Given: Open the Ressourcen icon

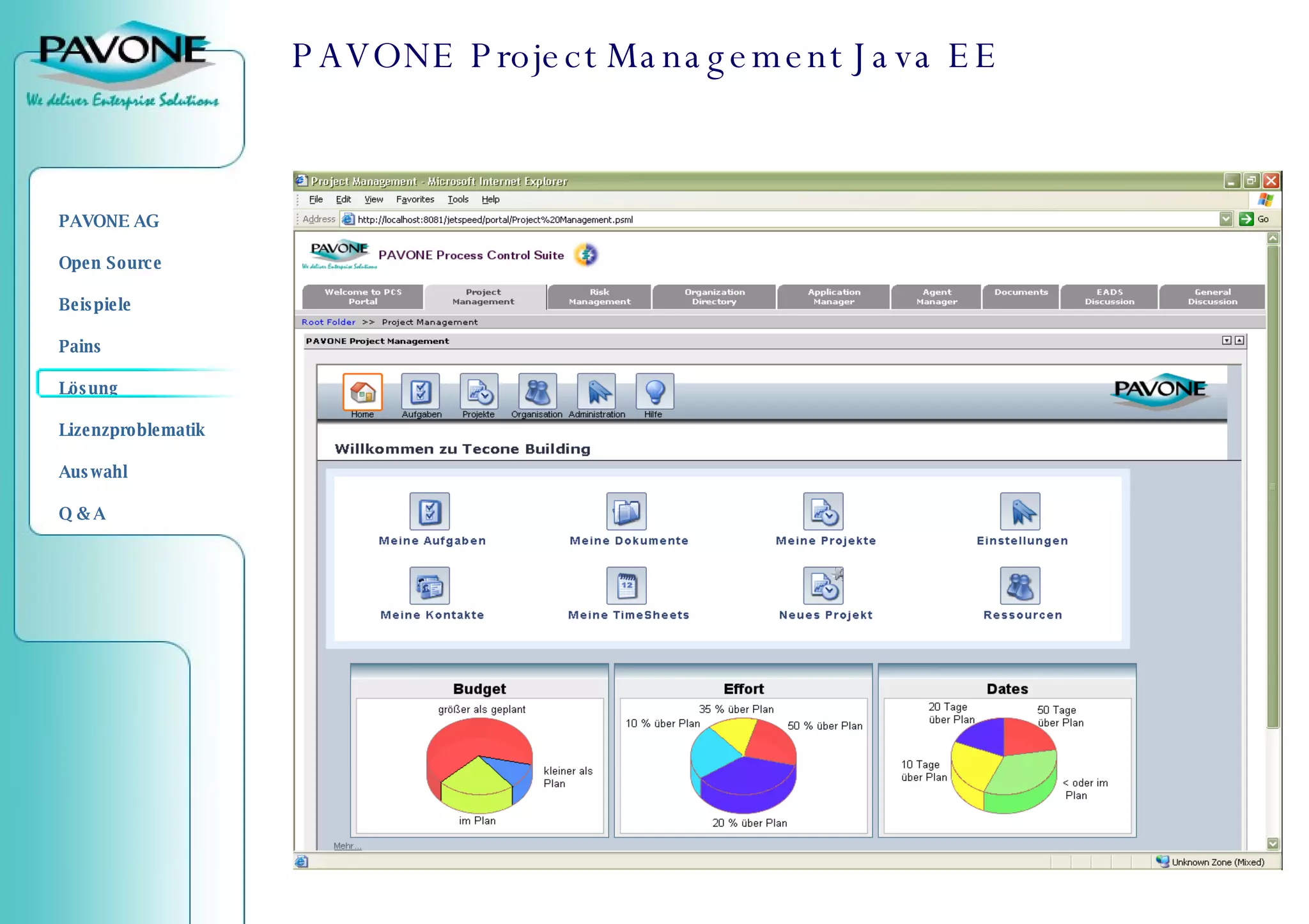Looking at the screenshot, I should pos(1020,585).
